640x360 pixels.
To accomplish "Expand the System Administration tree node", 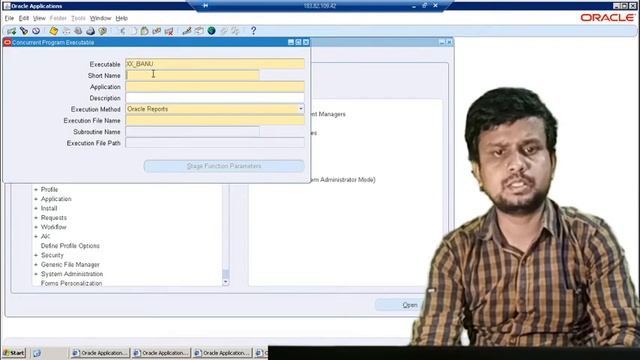I will 36,274.
